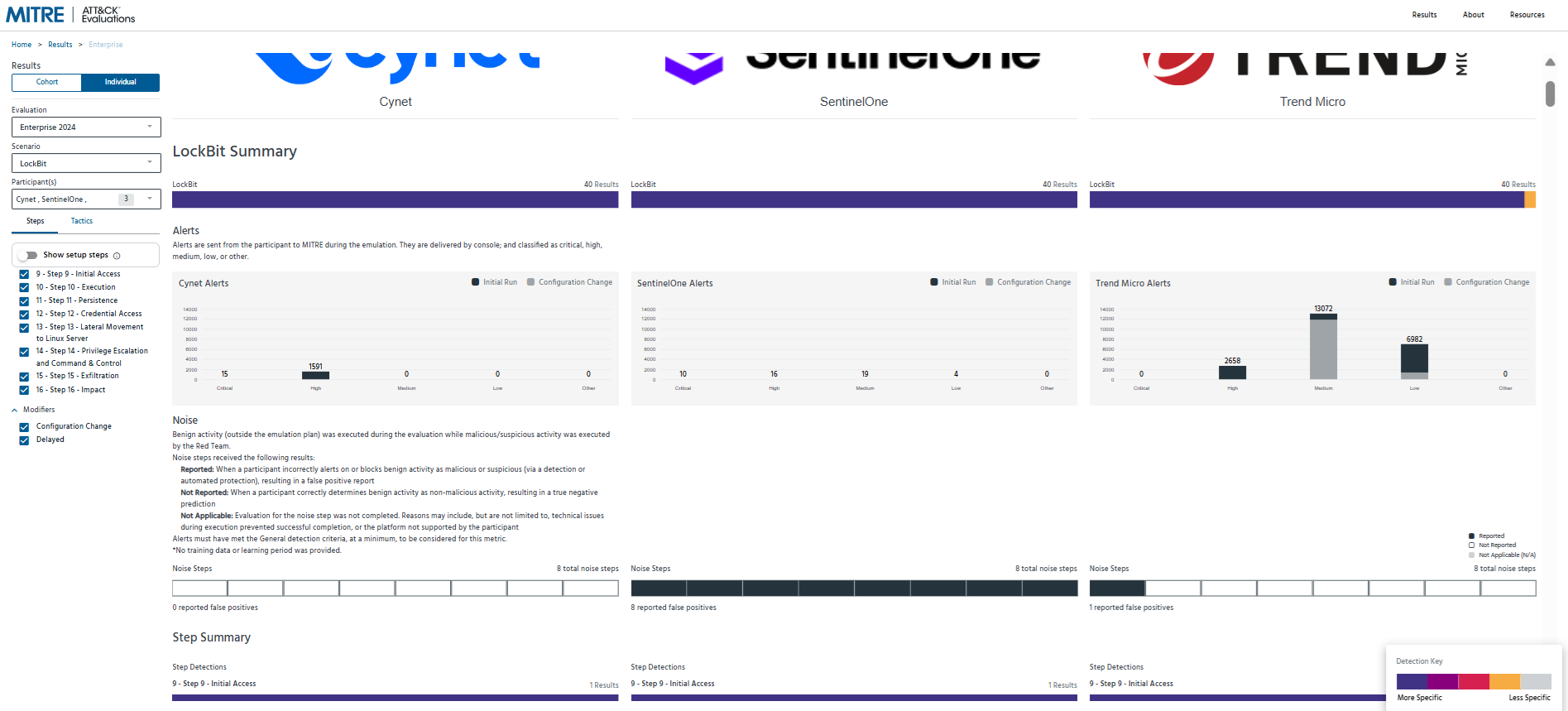Screen dimensions: 1568x711
Task: Collapse the Modifiers section
Action: point(15,410)
